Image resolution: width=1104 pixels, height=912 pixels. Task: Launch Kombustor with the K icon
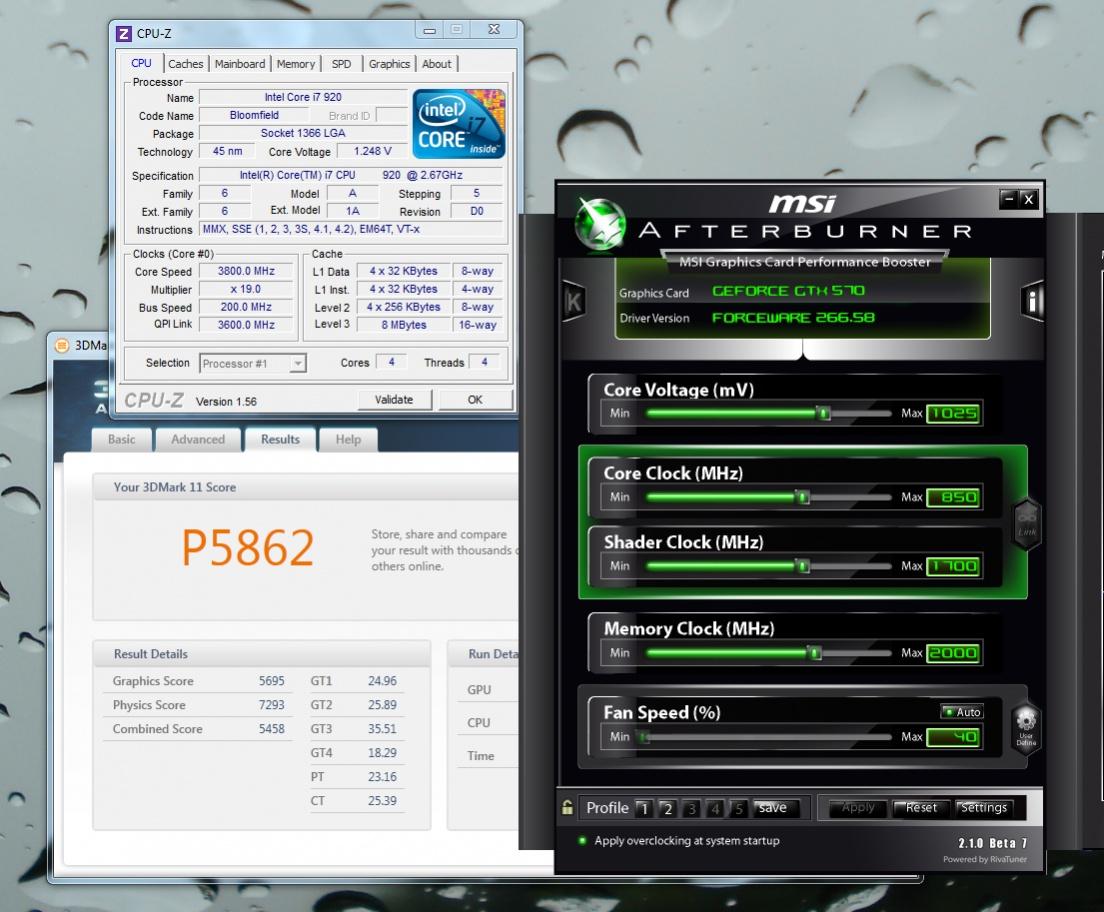[574, 301]
